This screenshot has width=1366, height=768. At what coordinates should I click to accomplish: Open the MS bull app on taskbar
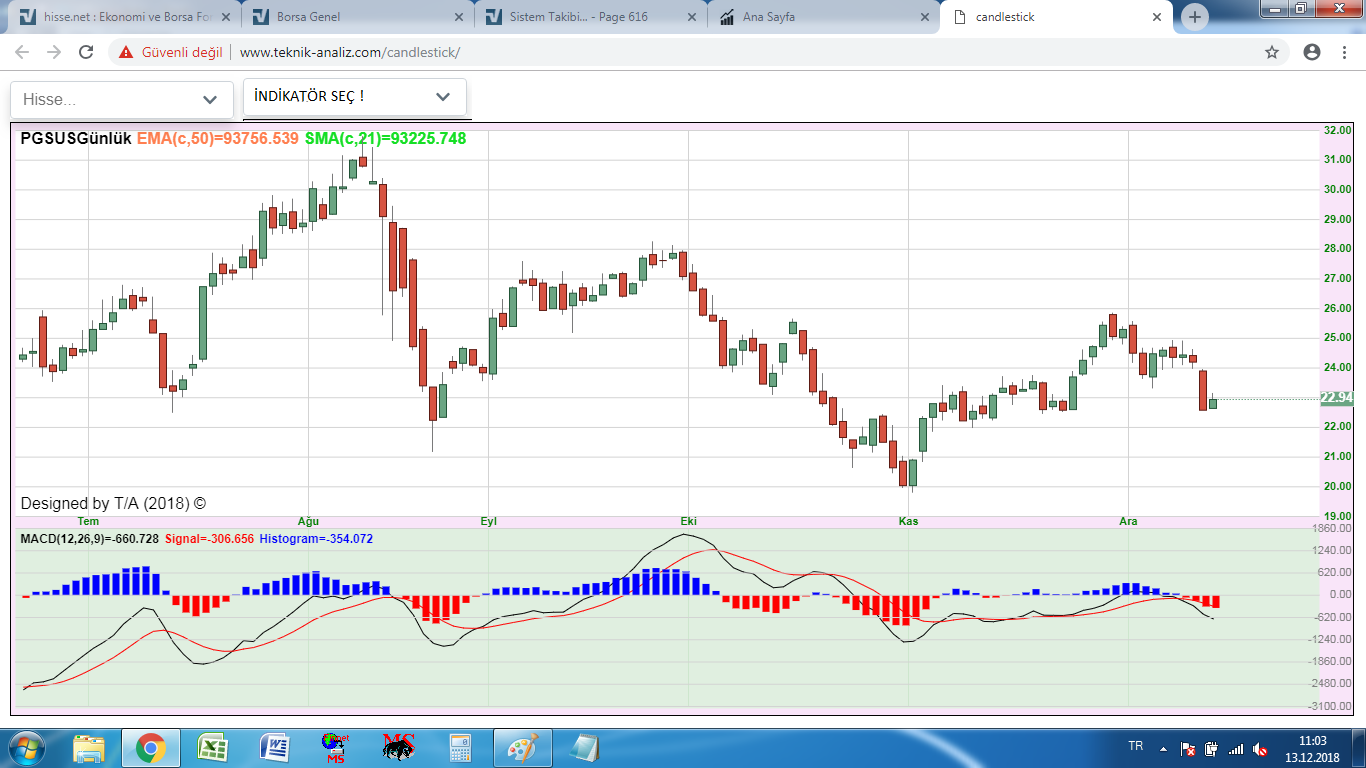[398, 748]
